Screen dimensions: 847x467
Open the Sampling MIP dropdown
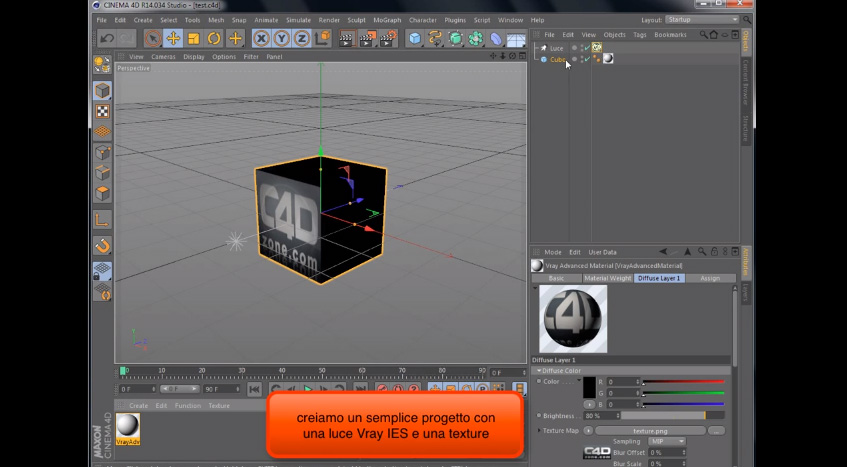pos(667,441)
